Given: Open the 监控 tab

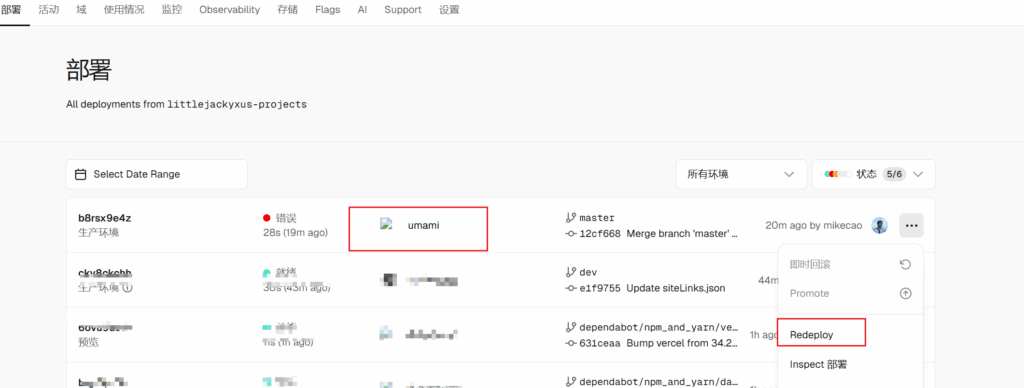Looking at the screenshot, I should (172, 10).
